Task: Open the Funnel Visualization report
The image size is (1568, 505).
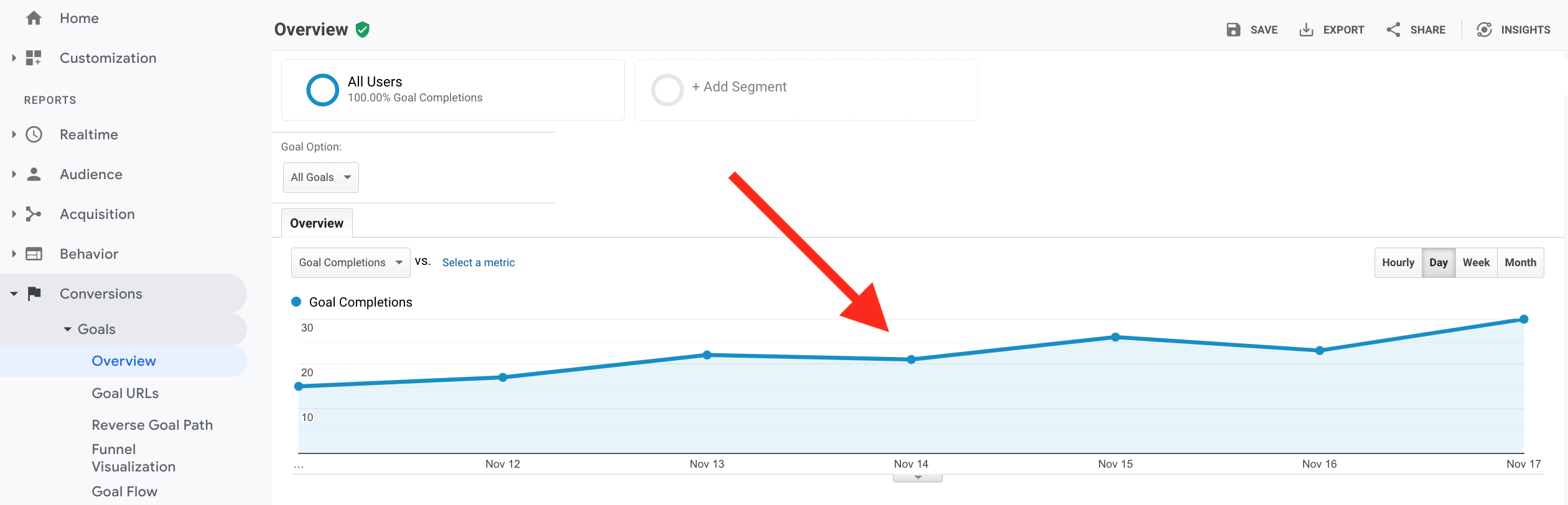Action: coord(133,458)
